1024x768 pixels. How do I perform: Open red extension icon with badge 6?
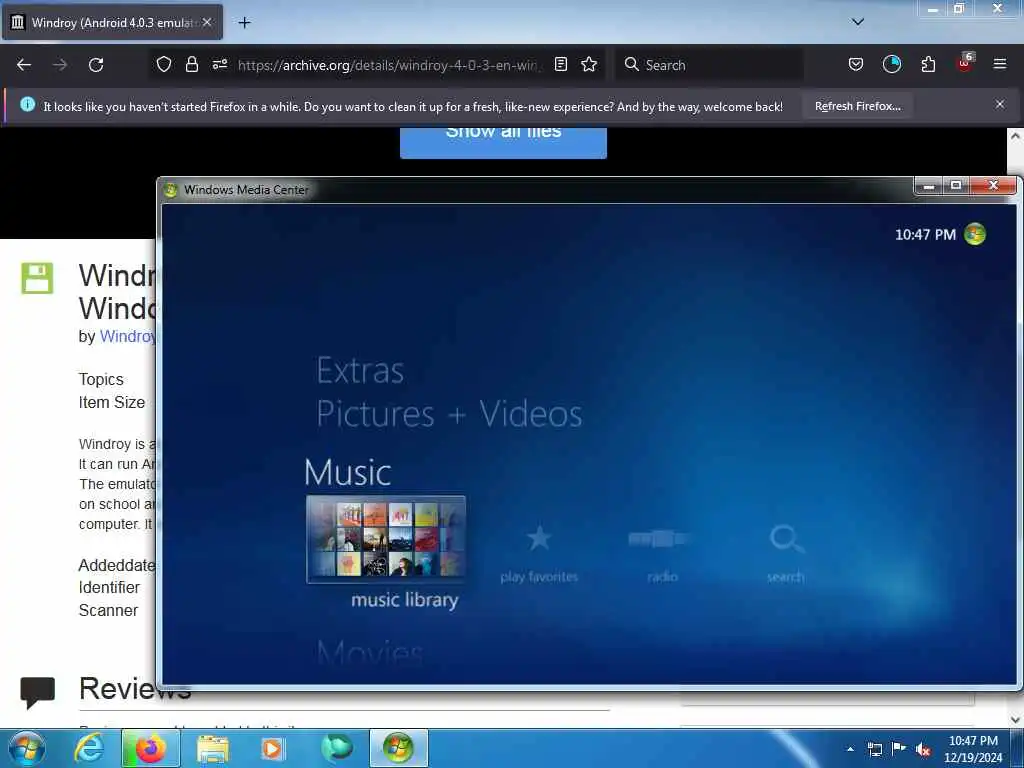pos(965,63)
